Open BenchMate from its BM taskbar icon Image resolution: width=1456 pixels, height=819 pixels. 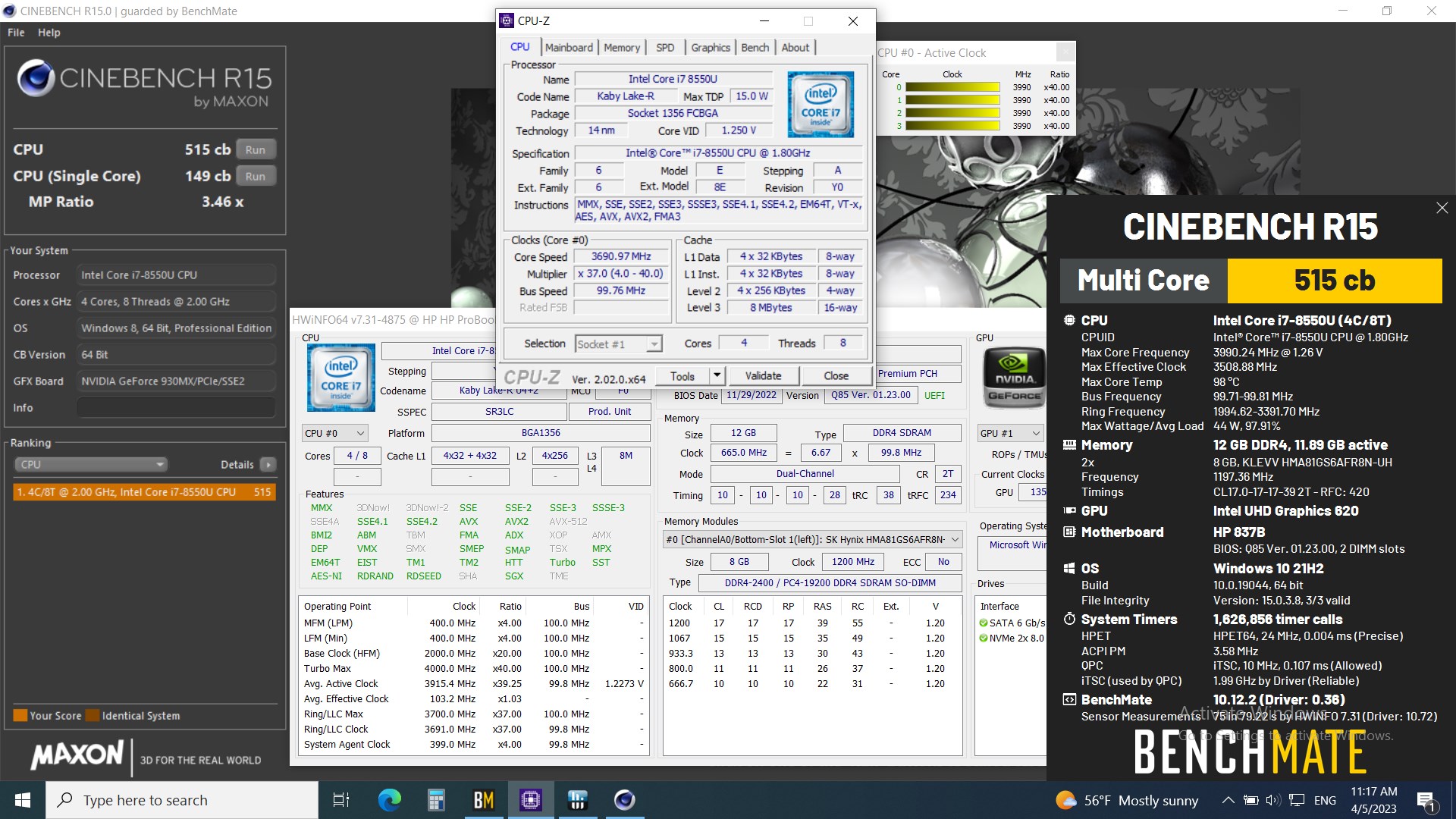pyautogui.click(x=483, y=800)
